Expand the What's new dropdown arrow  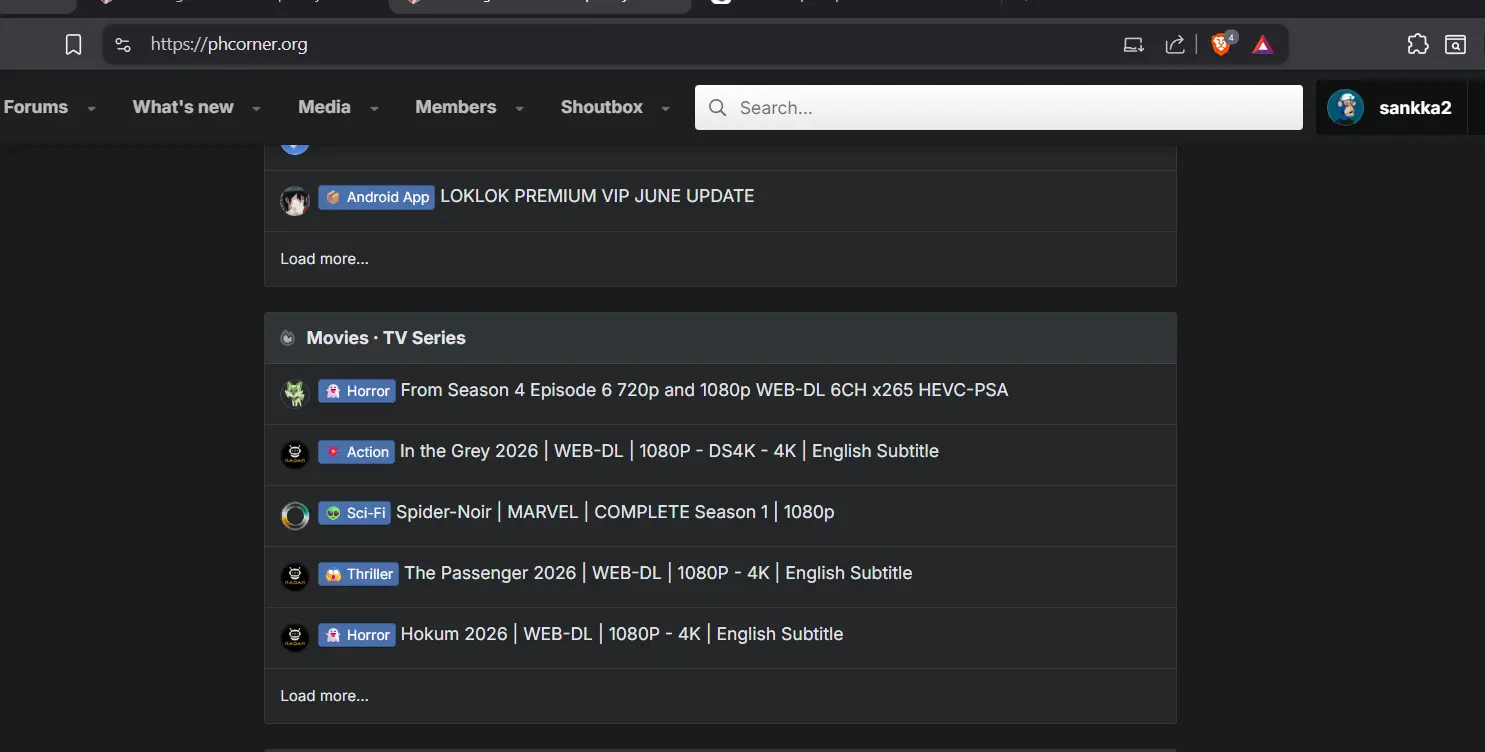(256, 108)
